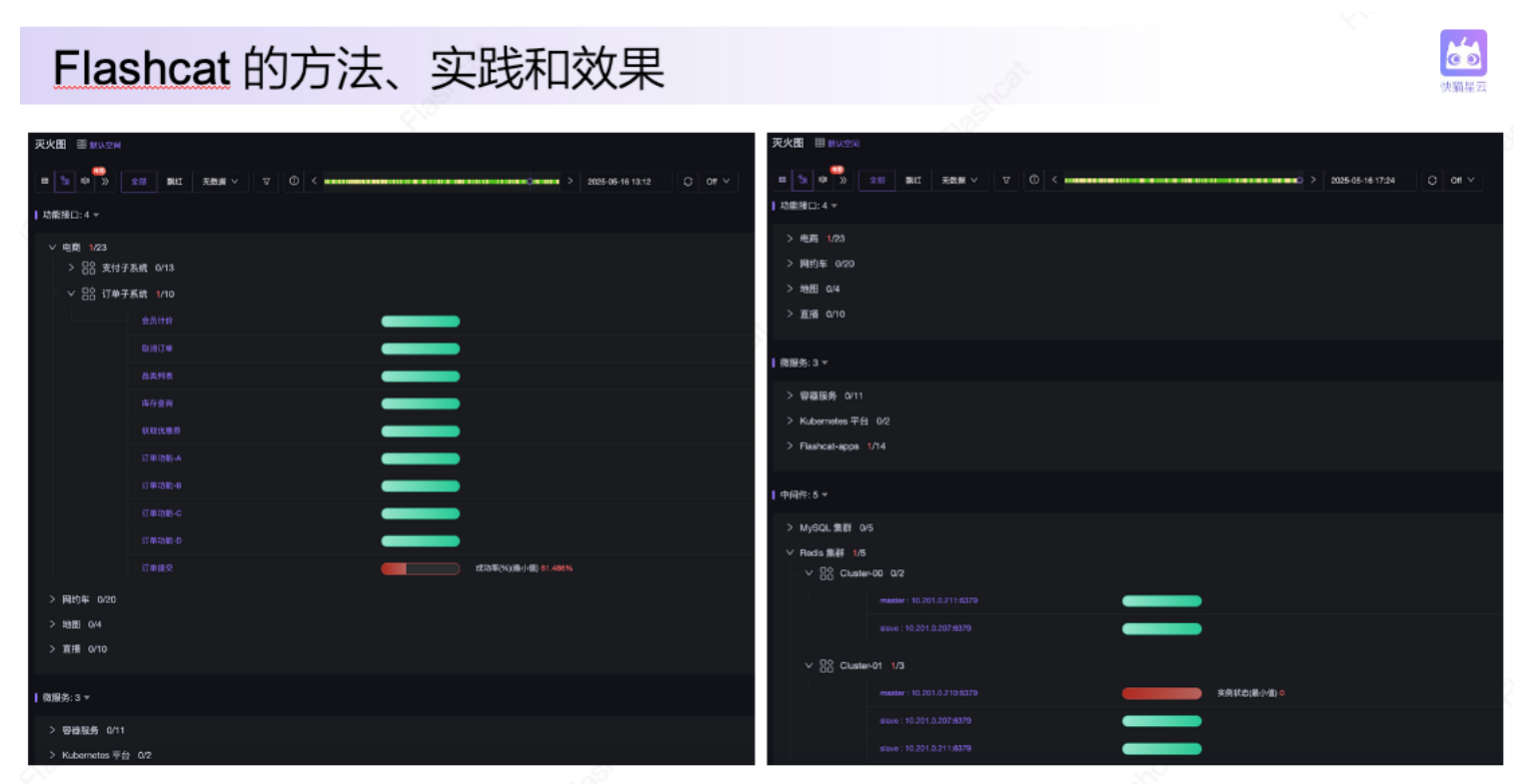Collapse the Redis 集群 1/5 node
The height and width of the screenshot is (784, 1526).
tap(790, 552)
